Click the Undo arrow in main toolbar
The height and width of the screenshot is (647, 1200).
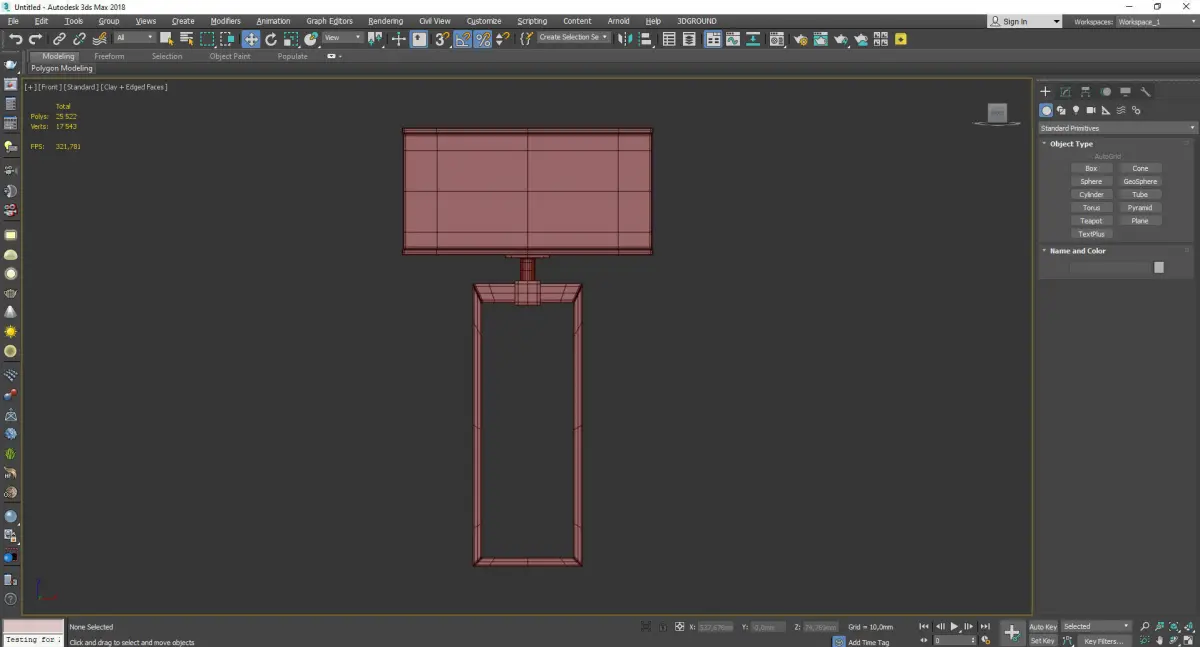15,39
